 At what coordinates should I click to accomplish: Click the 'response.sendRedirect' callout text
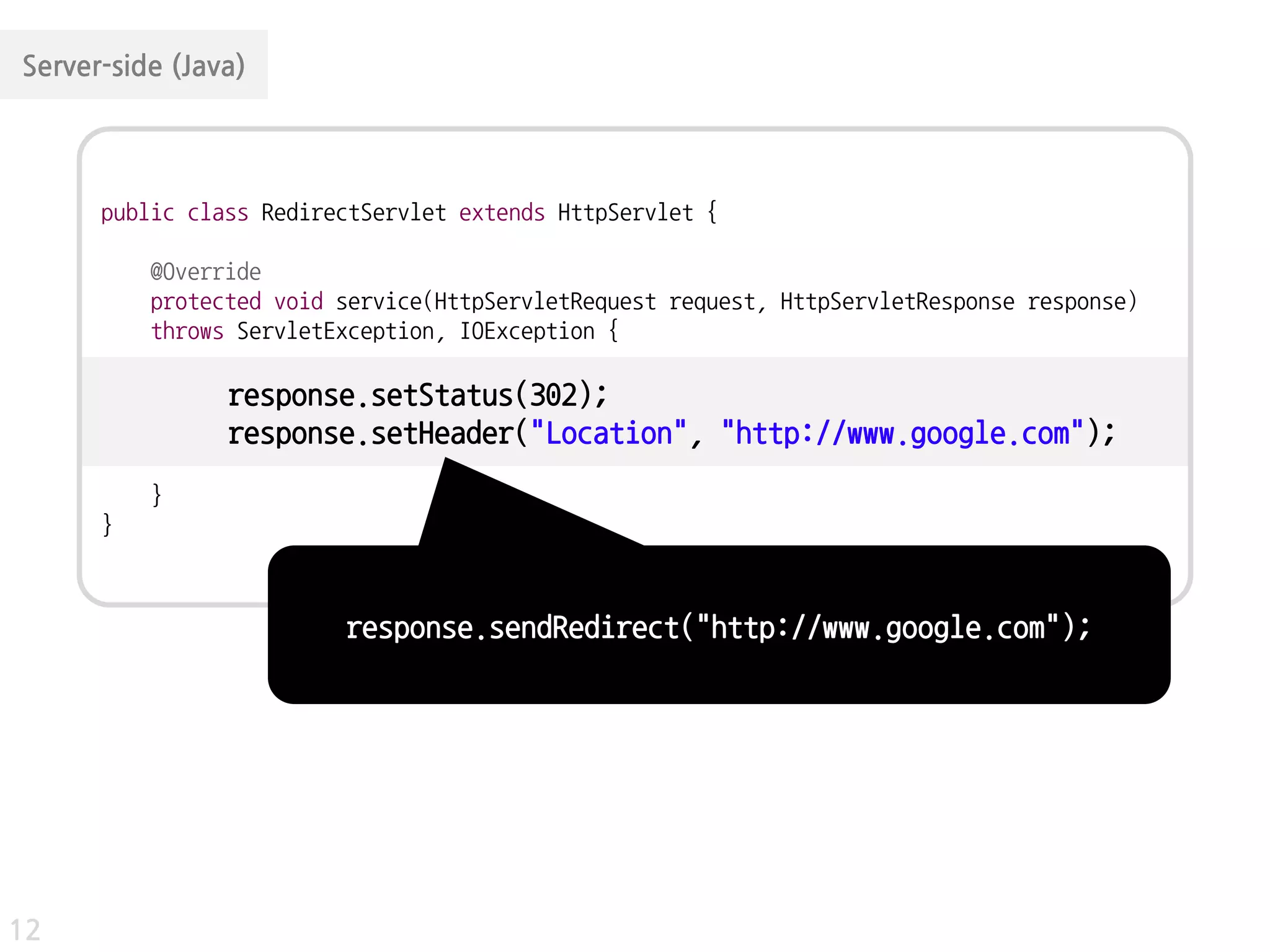click(x=718, y=628)
